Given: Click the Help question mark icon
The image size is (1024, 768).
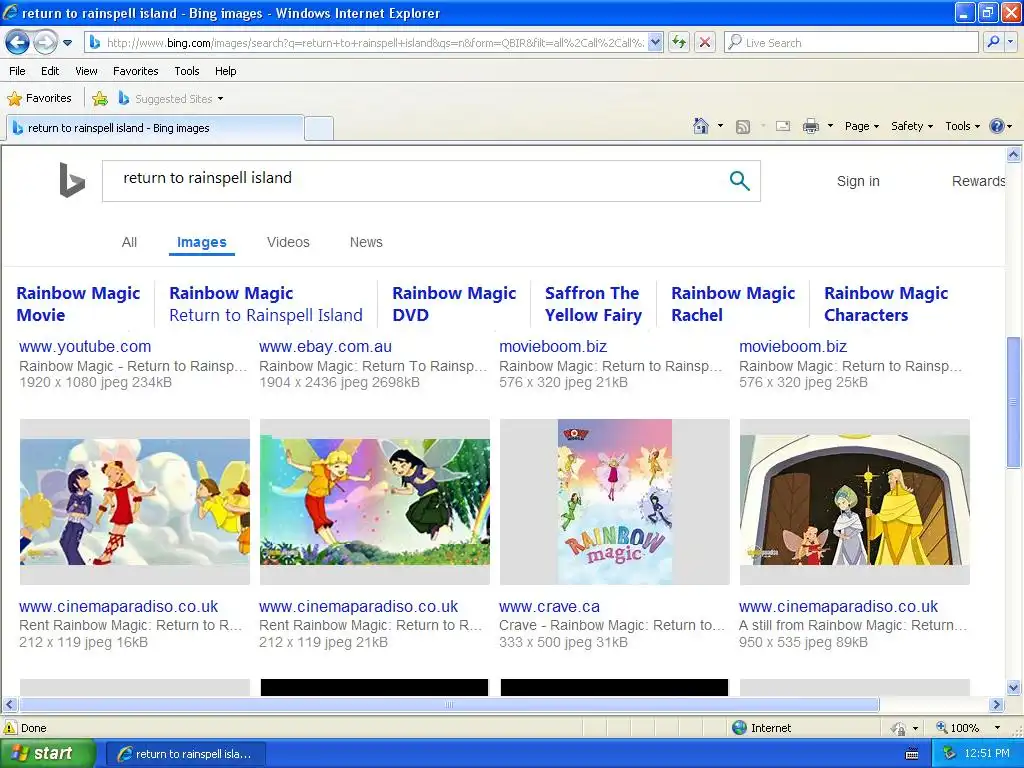Looking at the screenshot, I should point(997,126).
